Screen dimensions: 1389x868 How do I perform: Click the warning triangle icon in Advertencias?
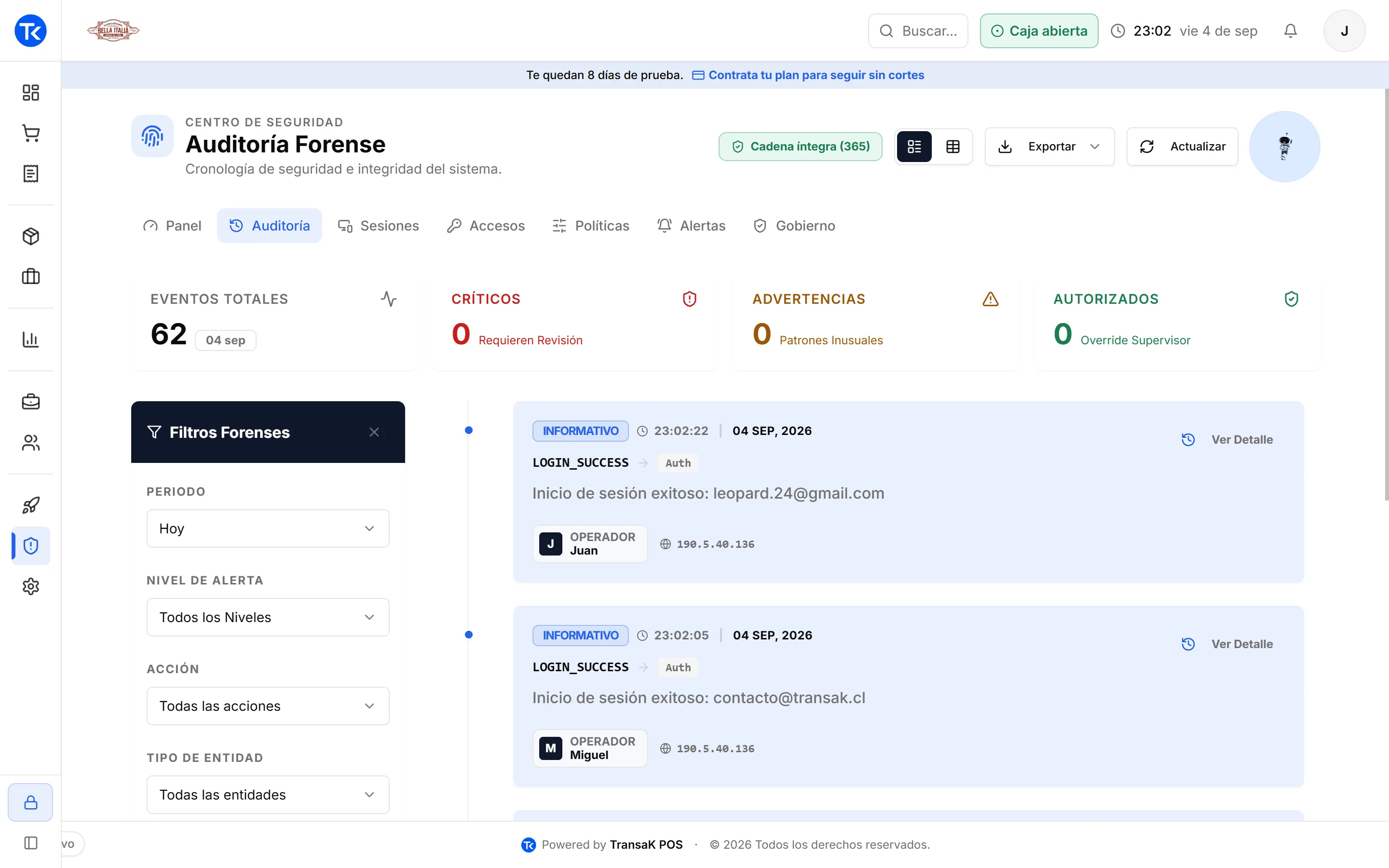pos(991,298)
